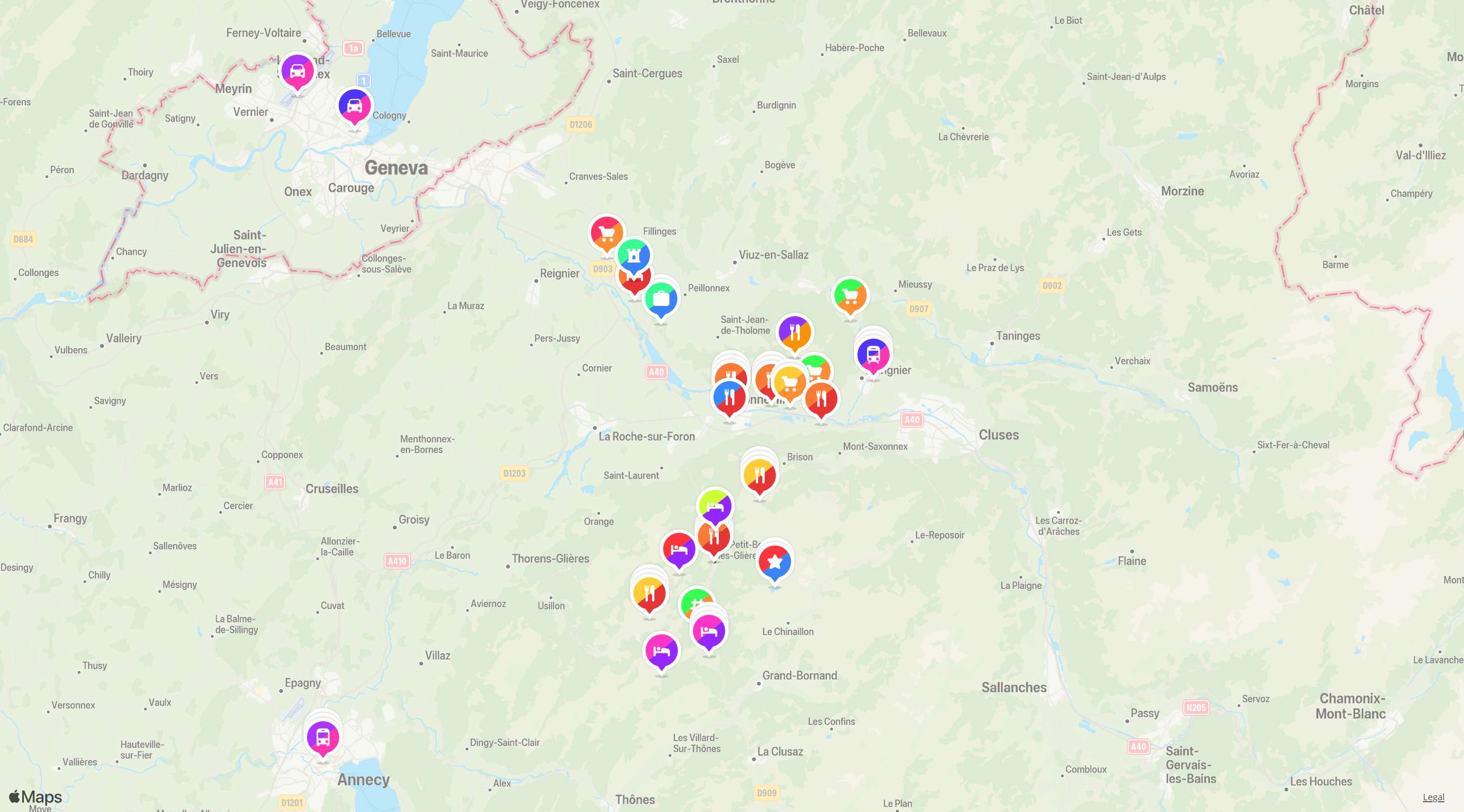Open the Legal link

click(1433, 797)
